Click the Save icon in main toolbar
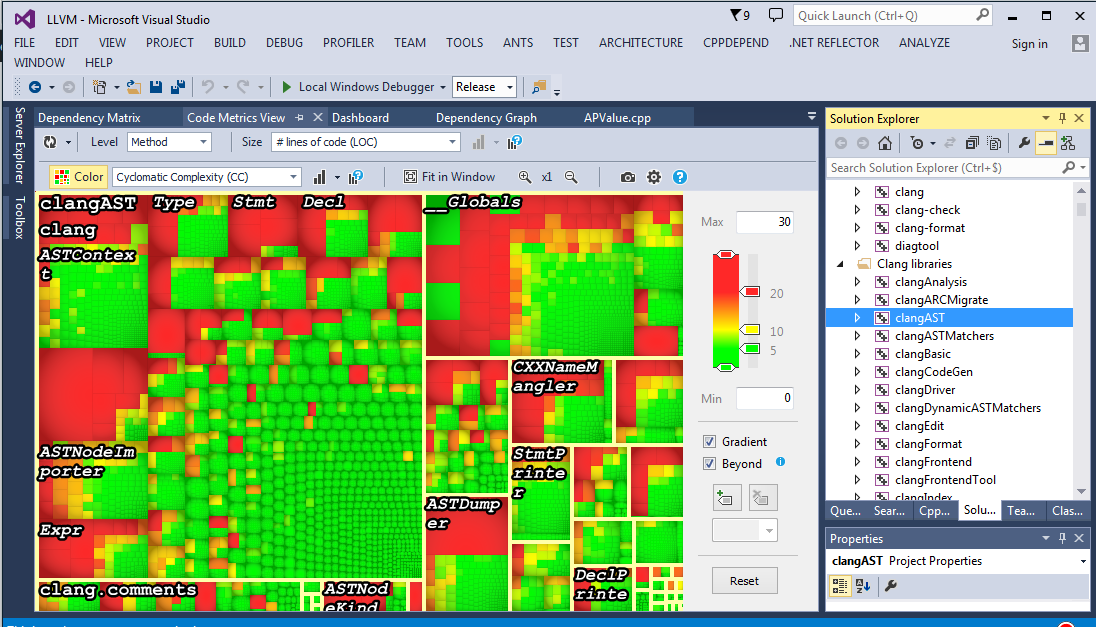Image resolution: width=1096 pixels, height=627 pixels. 156,87
